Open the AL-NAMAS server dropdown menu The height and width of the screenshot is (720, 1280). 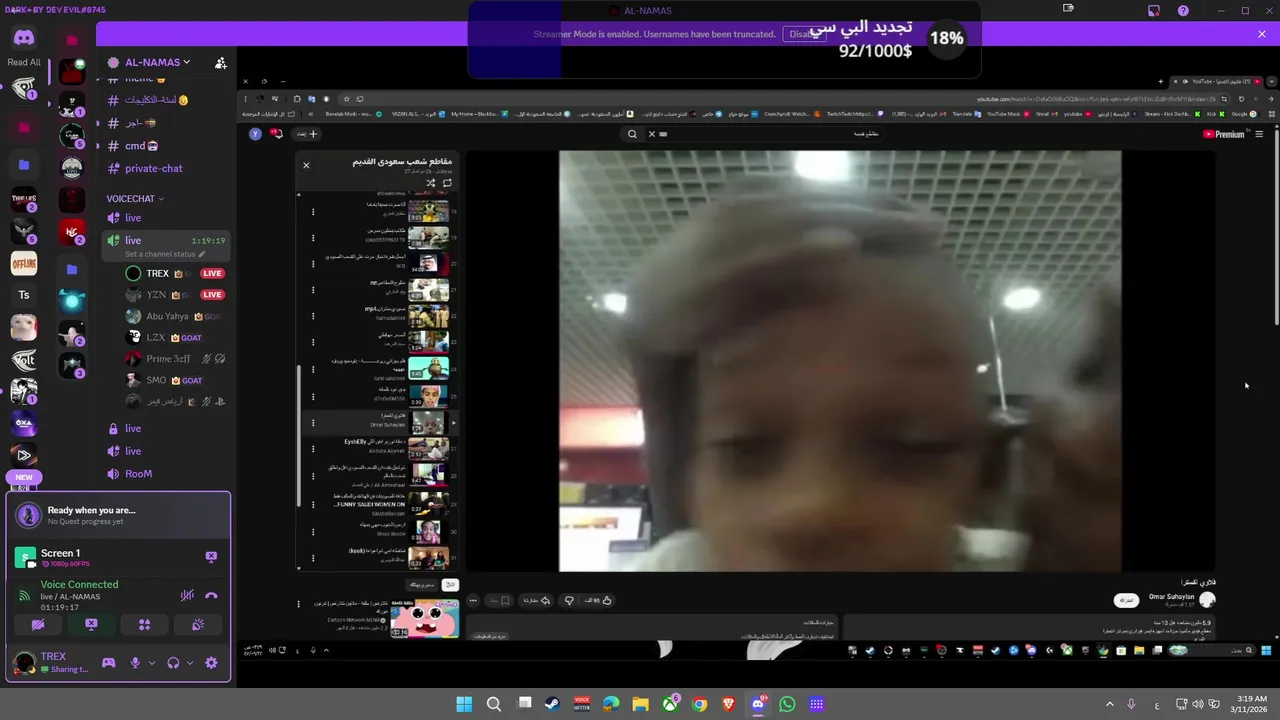coord(157,62)
